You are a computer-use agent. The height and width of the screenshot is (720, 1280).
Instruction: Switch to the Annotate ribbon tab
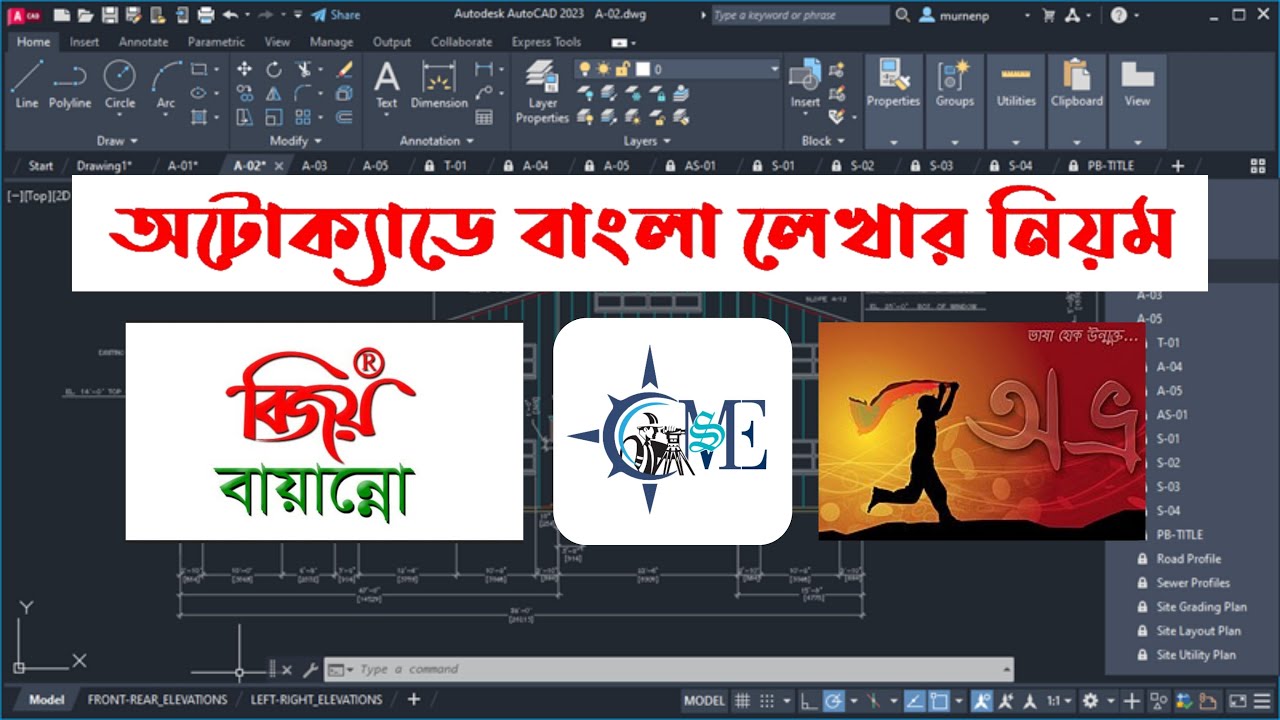point(143,42)
